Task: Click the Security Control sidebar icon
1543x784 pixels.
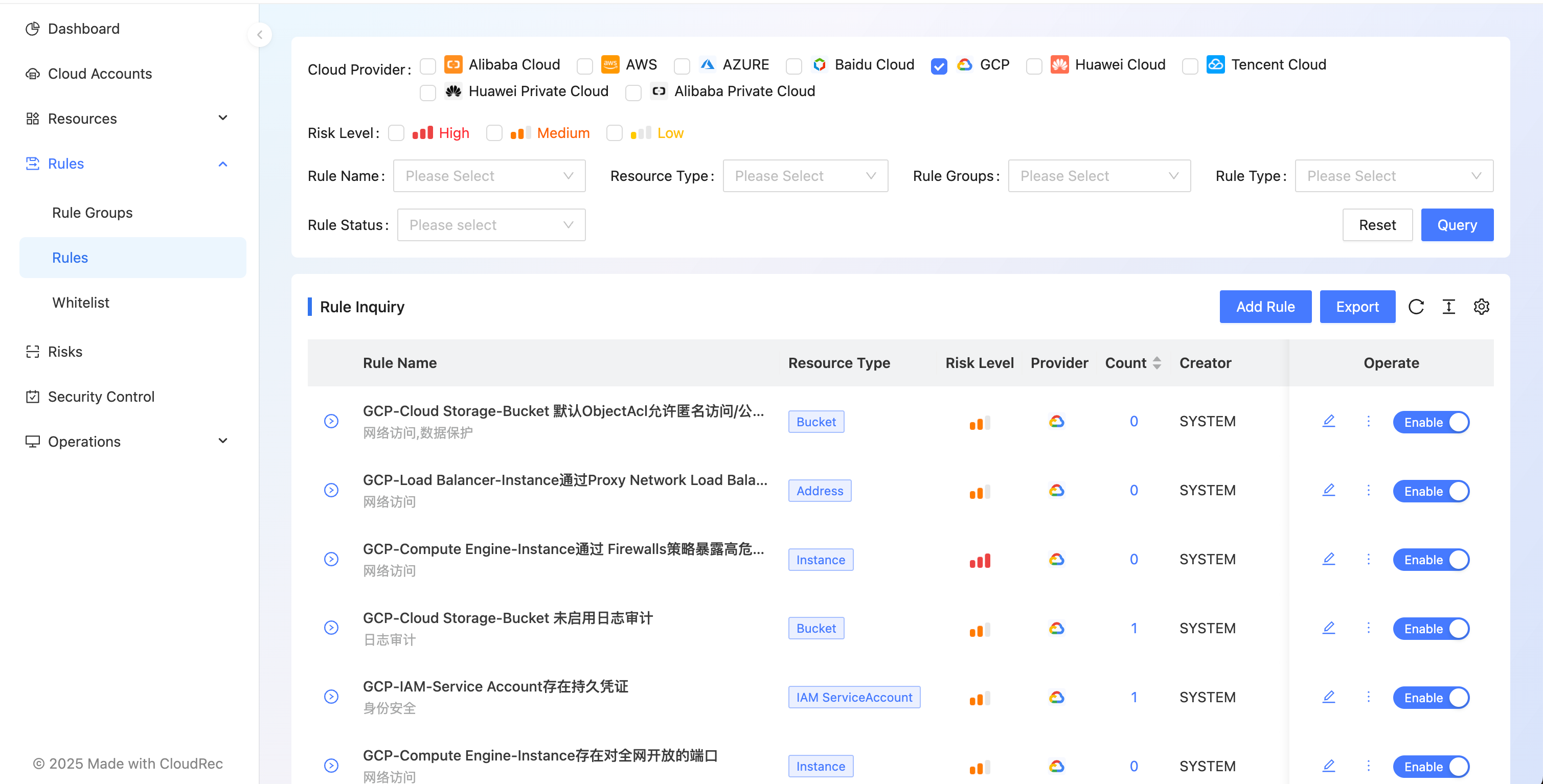Action: pyautogui.click(x=32, y=397)
